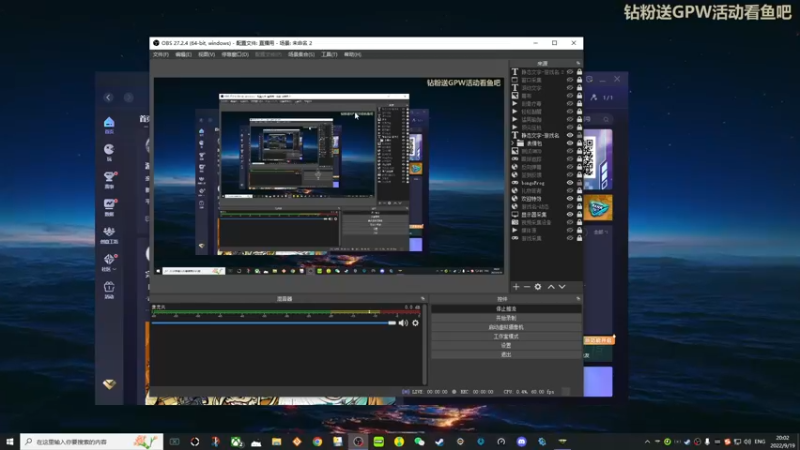Click the text icon of 滚动文字 source

click(x=515, y=88)
